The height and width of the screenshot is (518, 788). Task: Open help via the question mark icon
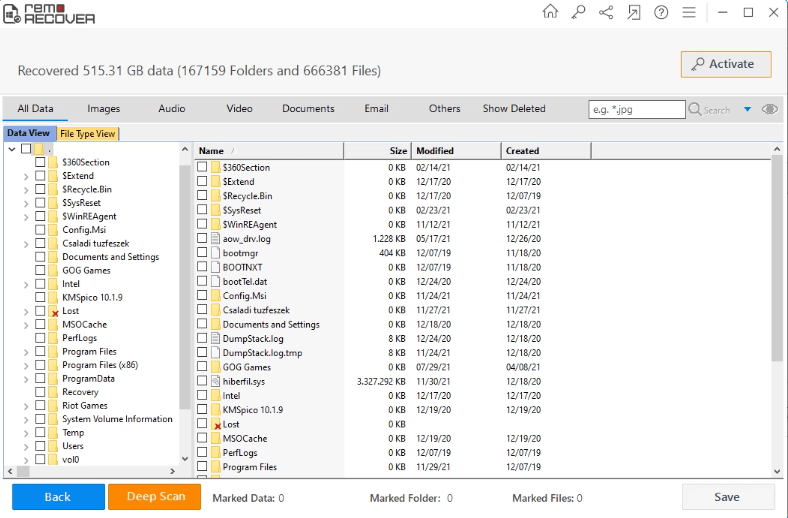point(661,13)
